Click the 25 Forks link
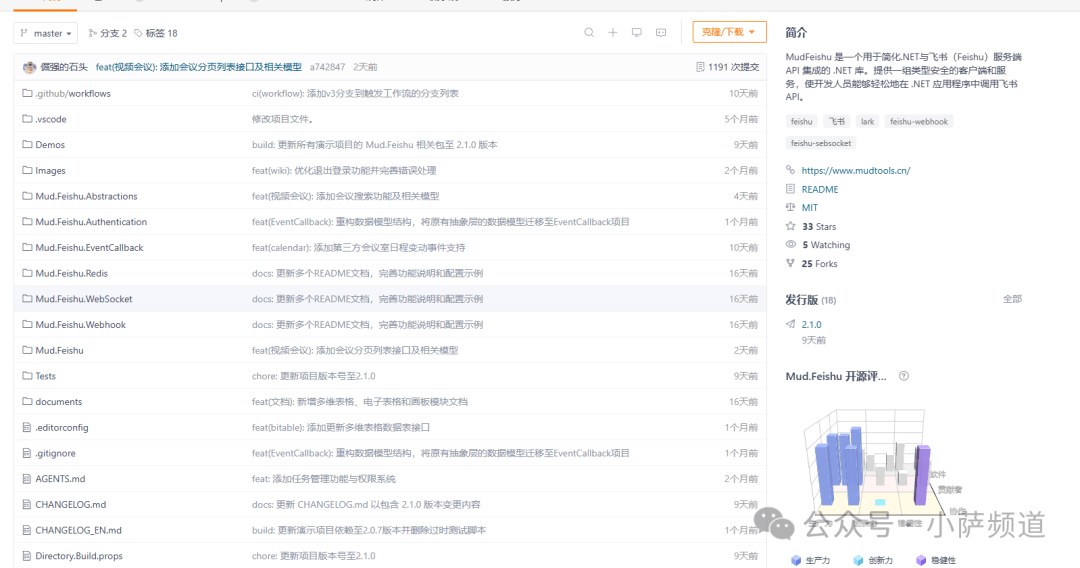1080x568 pixels. pos(820,264)
